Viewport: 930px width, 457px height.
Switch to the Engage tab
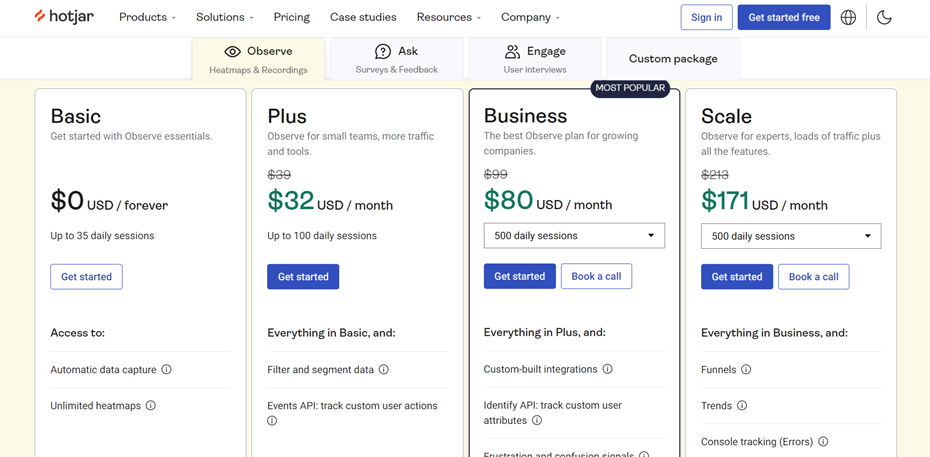click(x=535, y=59)
